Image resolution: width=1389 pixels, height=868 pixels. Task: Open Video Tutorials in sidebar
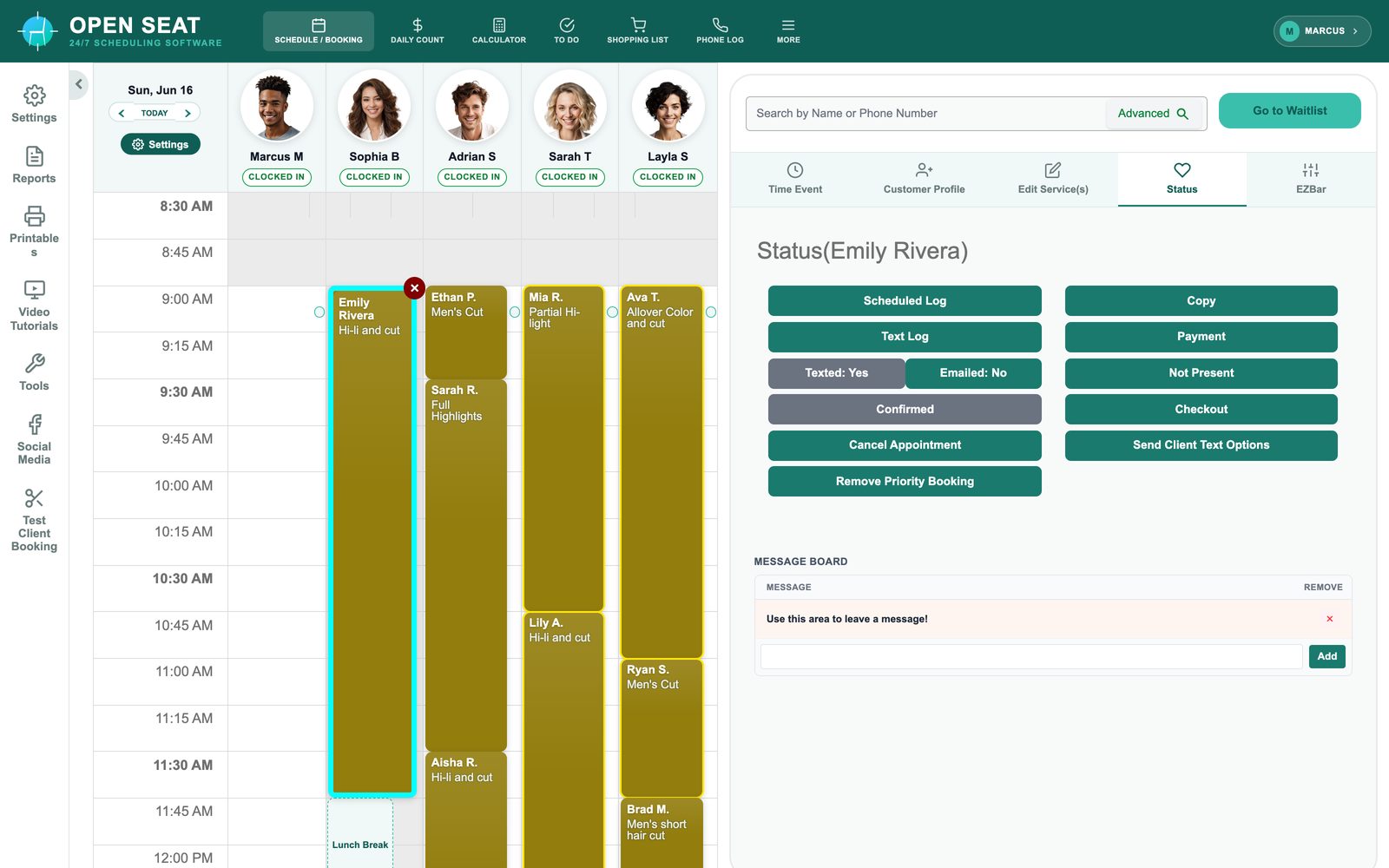[x=34, y=306]
